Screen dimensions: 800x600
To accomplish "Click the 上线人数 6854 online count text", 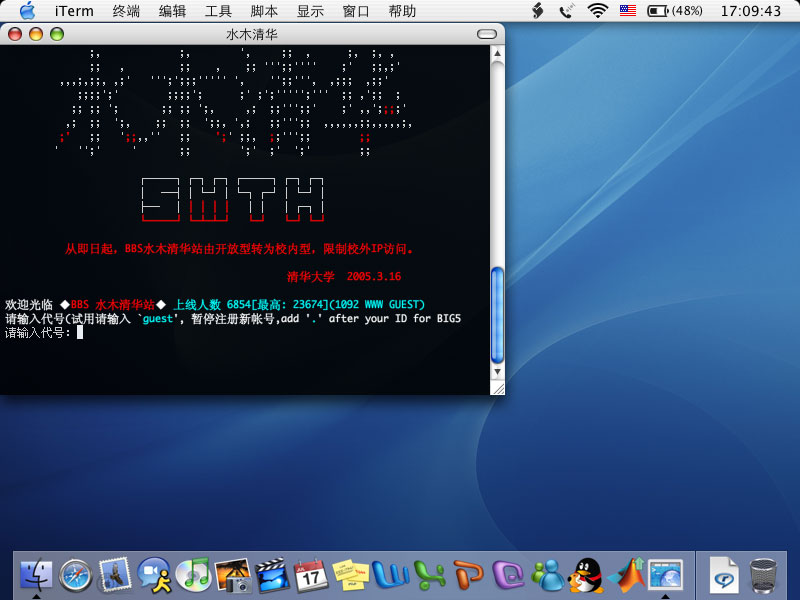I will 211,305.
